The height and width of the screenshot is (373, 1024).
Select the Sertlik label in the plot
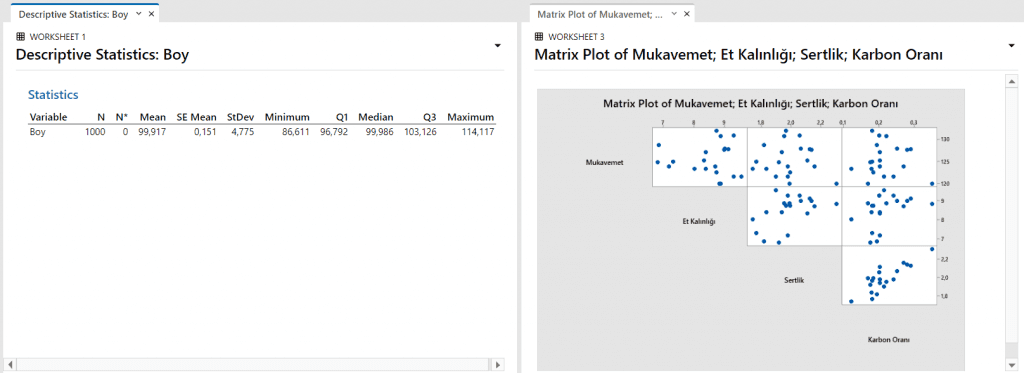click(793, 280)
